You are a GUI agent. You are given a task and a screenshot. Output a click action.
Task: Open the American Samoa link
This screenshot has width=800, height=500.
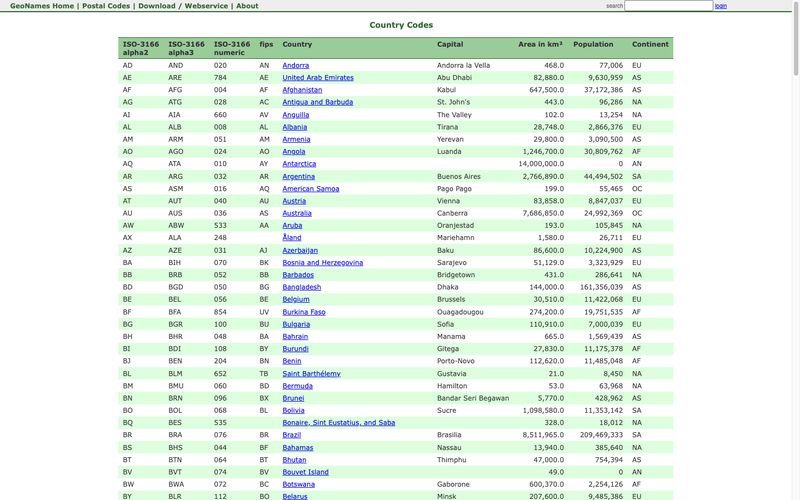[310, 189]
